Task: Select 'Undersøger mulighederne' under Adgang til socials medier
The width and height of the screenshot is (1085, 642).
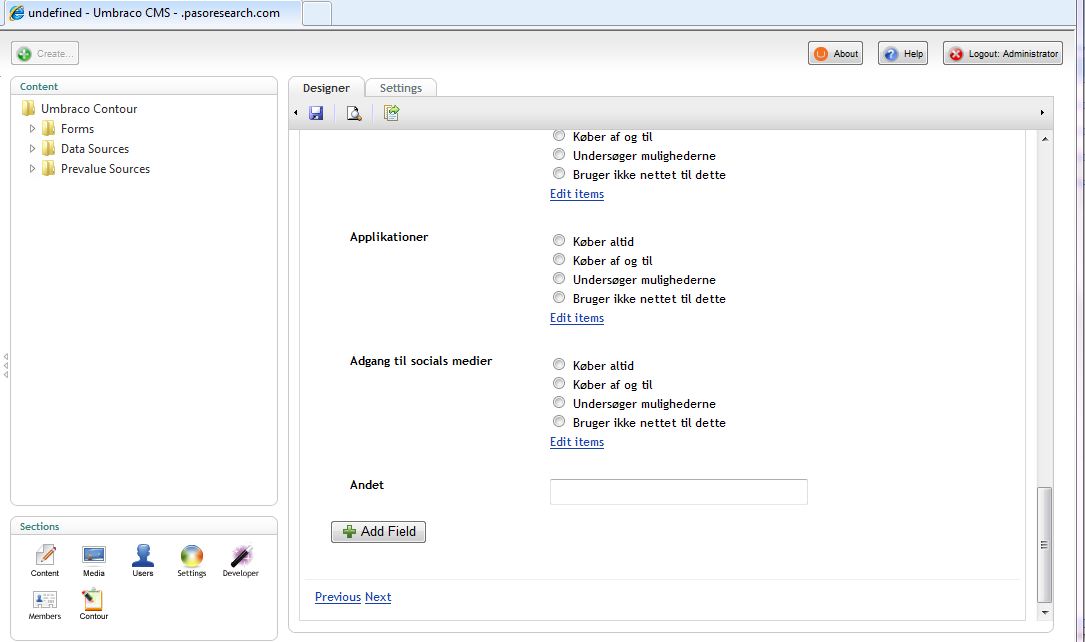Action: pyautogui.click(x=559, y=403)
